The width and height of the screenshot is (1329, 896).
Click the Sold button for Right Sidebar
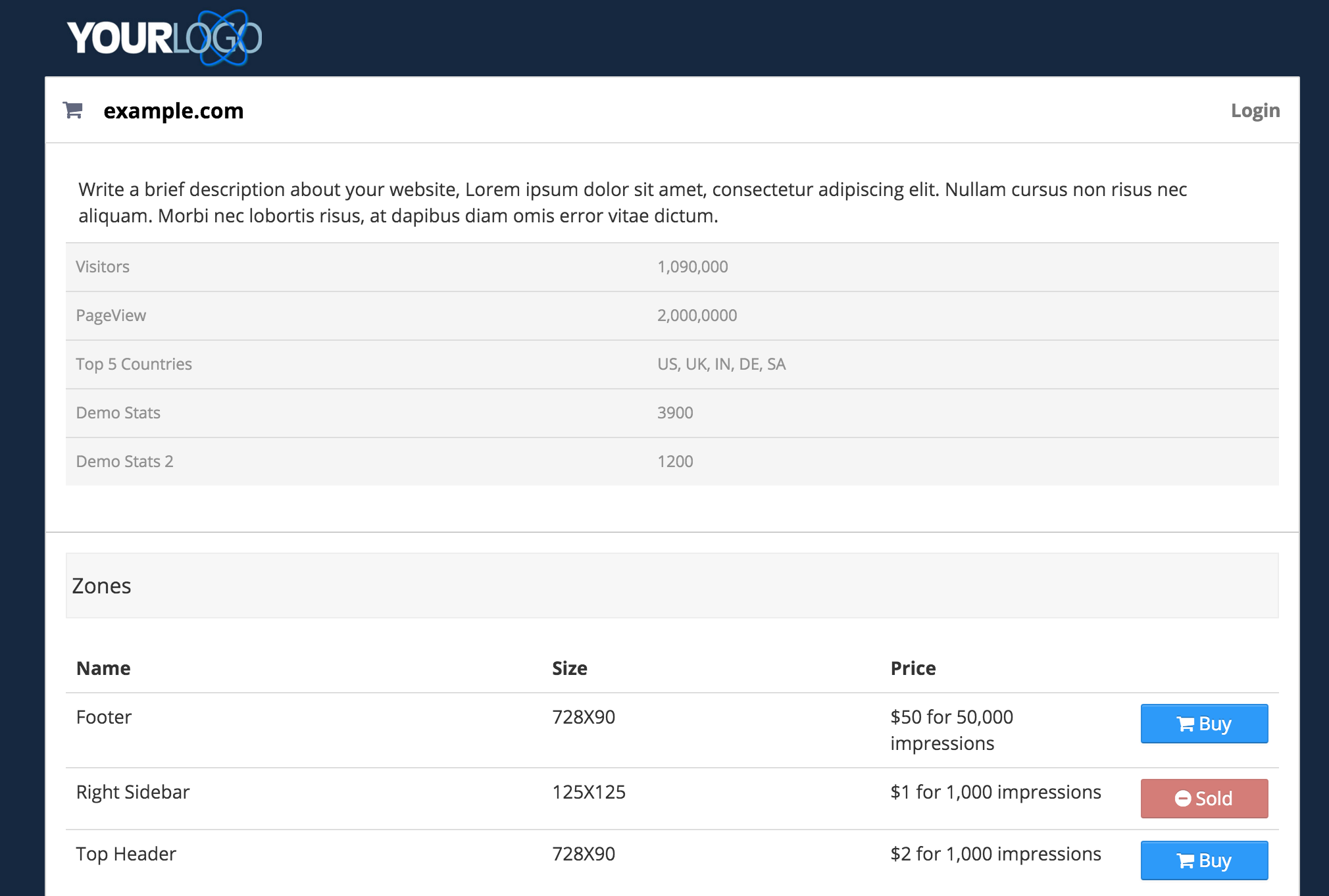(1203, 799)
